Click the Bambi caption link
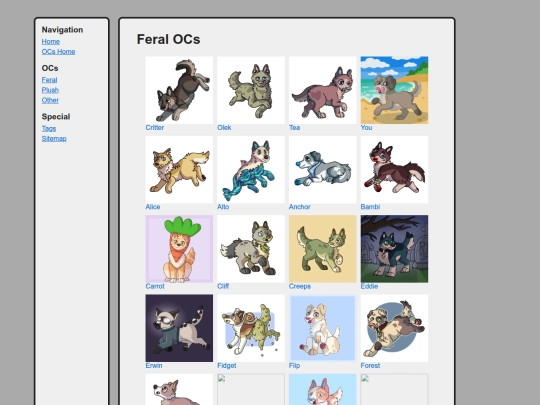Screen dimensions: 540x405 370,207
